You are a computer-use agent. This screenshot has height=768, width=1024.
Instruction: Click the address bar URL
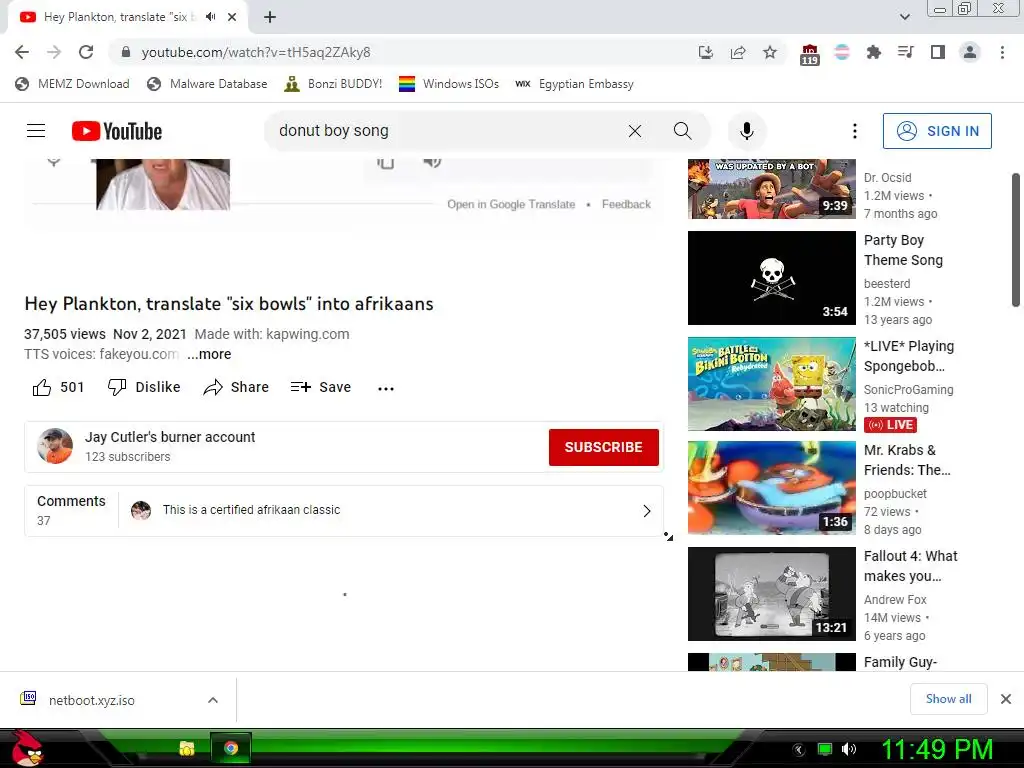pos(256,52)
